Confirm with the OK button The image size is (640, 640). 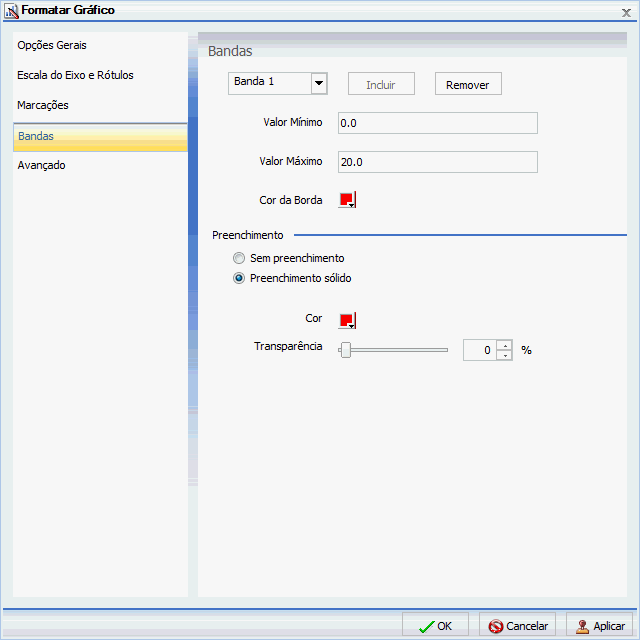[436, 626]
